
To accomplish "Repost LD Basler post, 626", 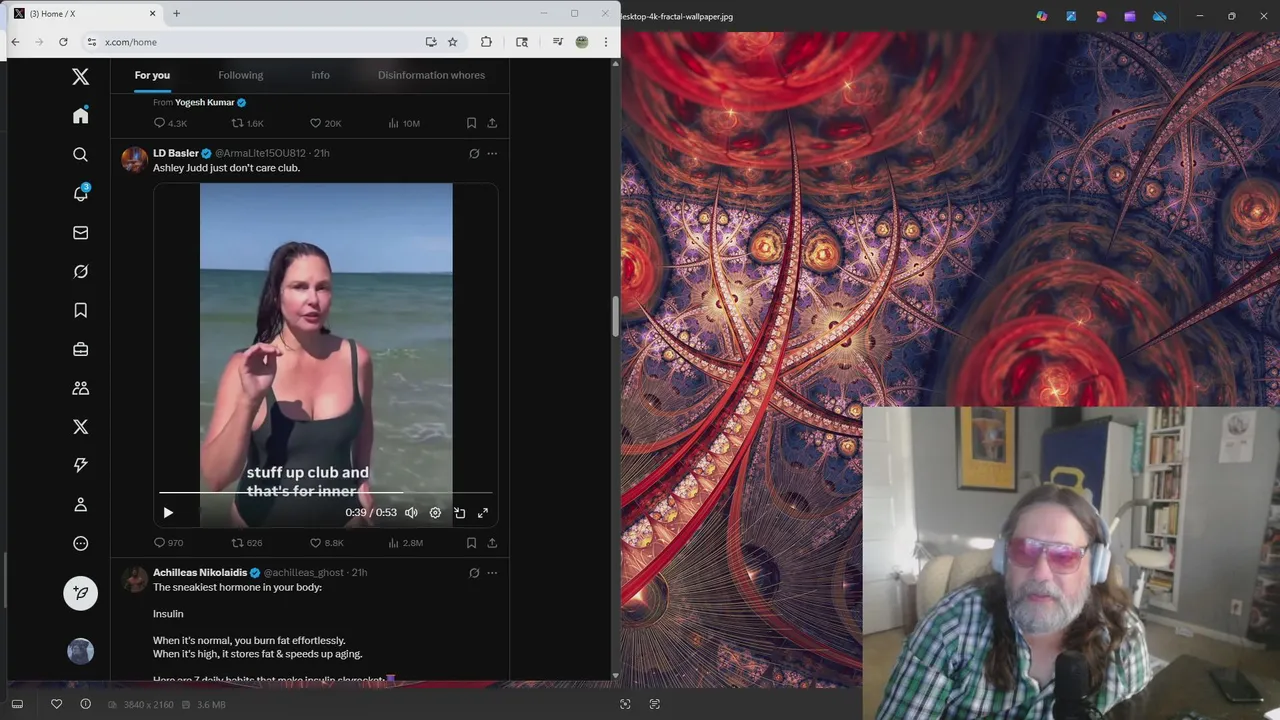I will [247, 543].
